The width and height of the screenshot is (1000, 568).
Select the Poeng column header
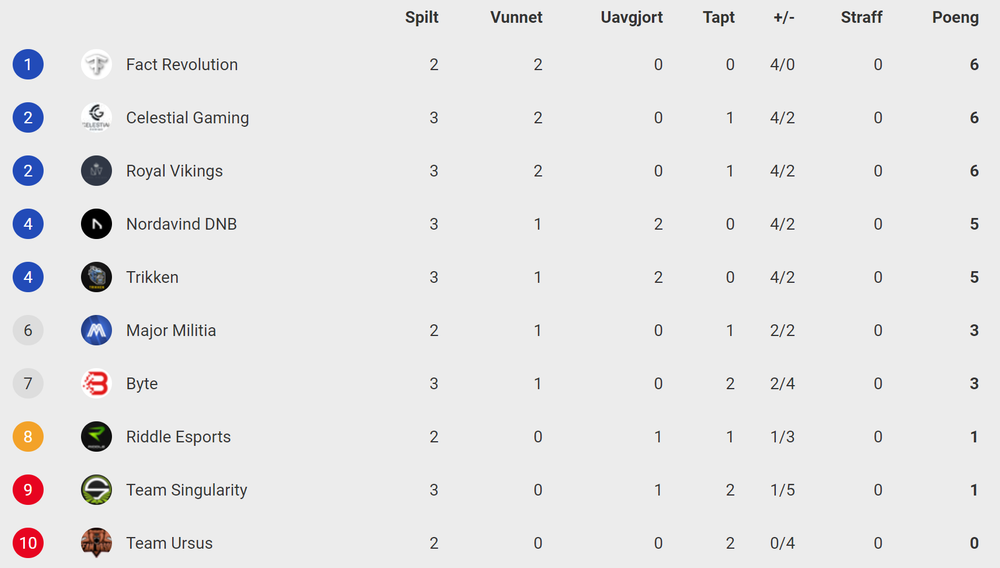pyautogui.click(x=955, y=18)
